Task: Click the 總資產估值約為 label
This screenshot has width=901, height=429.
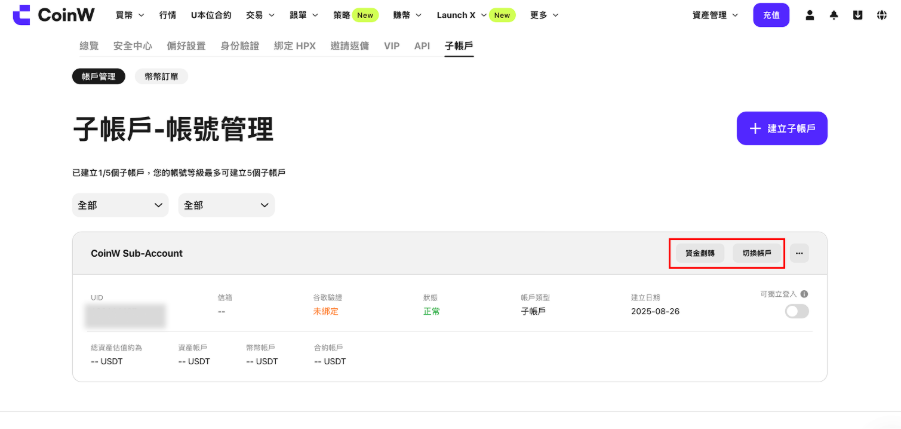Action: pyautogui.click(x=116, y=347)
